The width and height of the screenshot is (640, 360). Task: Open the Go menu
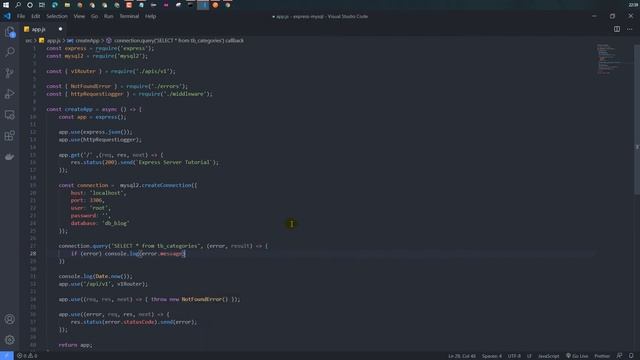point(94,16)
